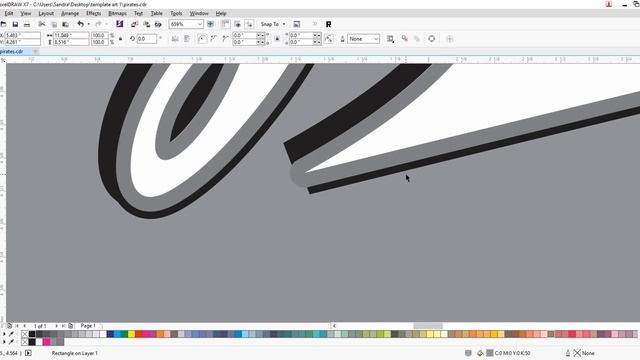
Task: Open the Undo history dropdown arrow
Action: click(89, 24)
